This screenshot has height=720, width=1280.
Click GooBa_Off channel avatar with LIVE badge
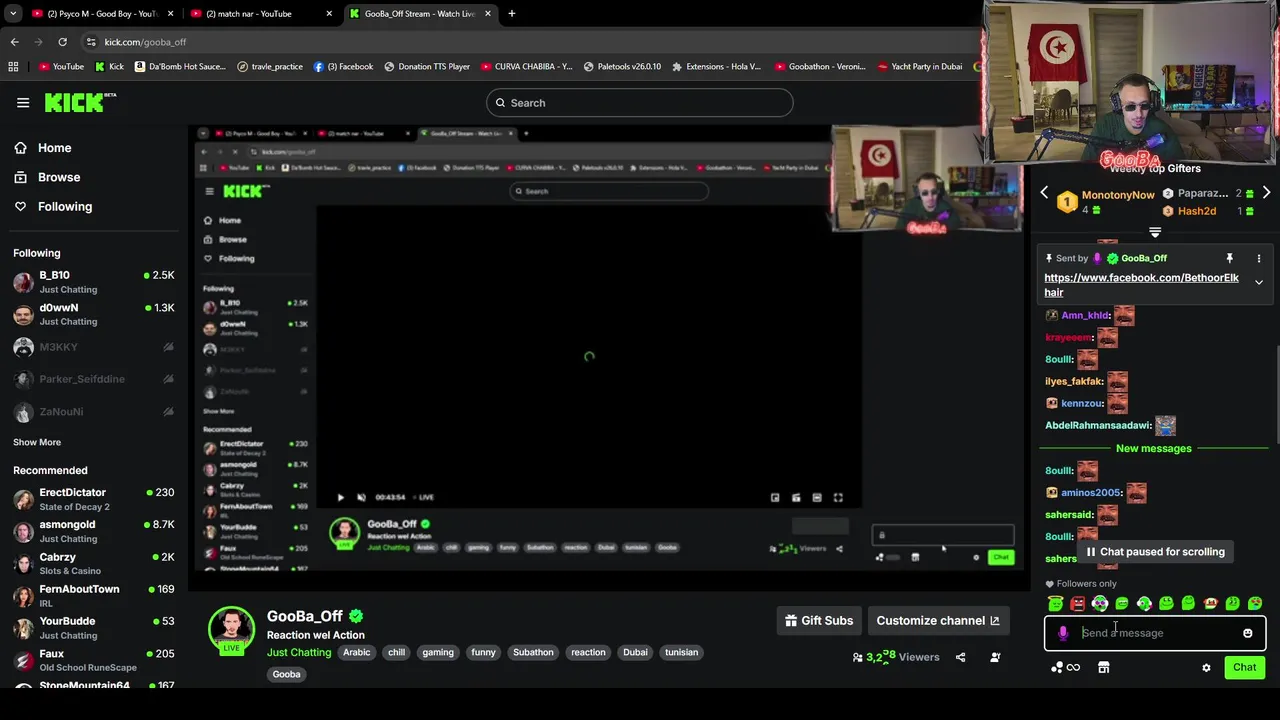(x=231, y=631)
